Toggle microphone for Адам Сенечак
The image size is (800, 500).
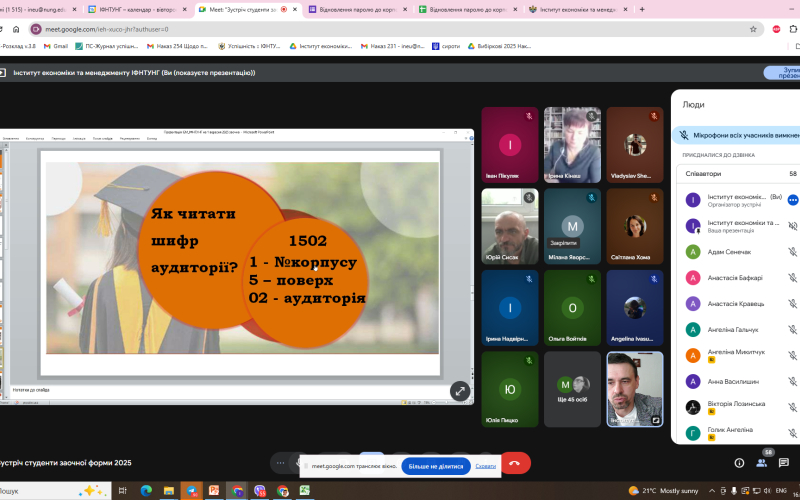[792, 251]
